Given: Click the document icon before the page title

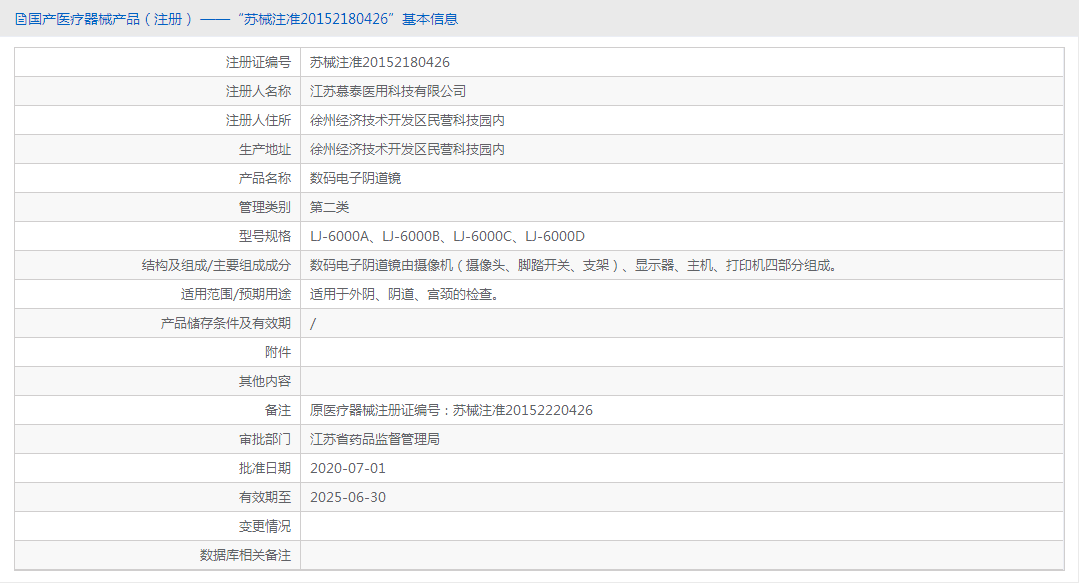Looking at the screenshot, I should [20, 19].
